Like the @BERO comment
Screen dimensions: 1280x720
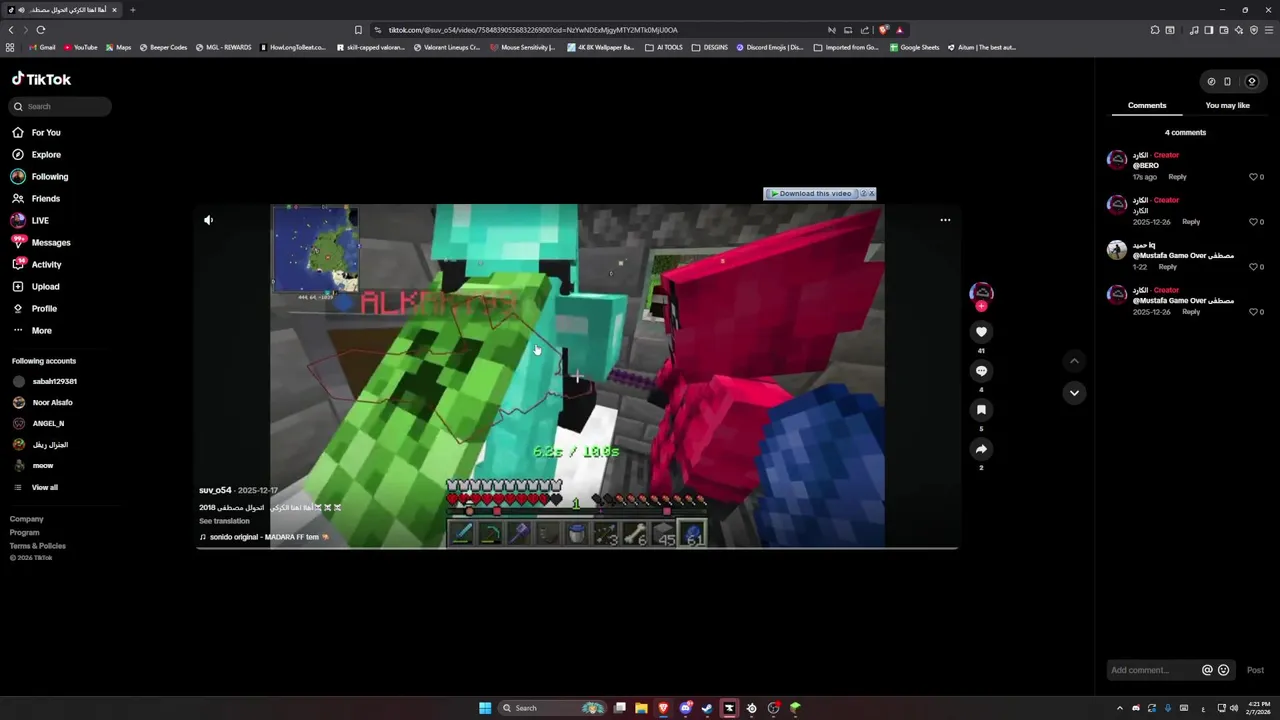(x=1253, y=177)
